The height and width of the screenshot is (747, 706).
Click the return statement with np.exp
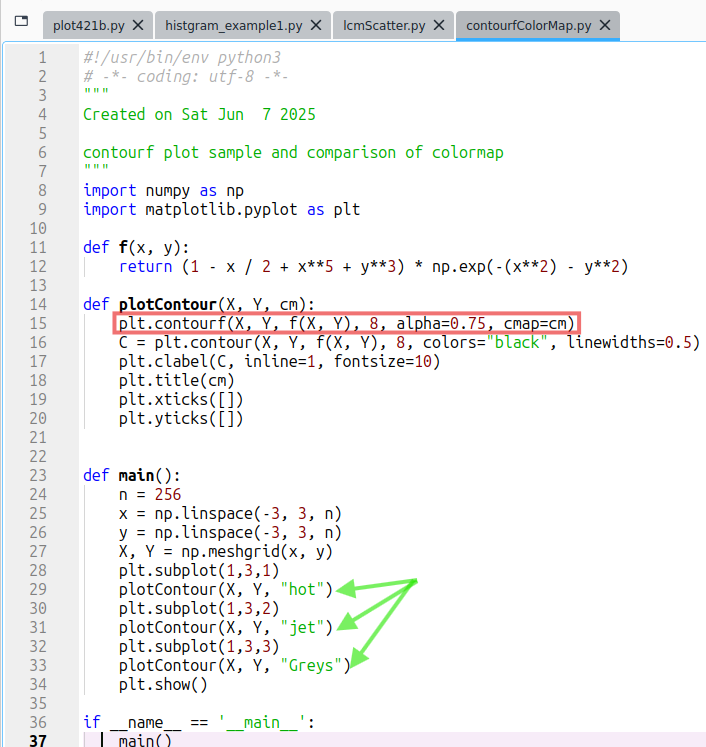click(x=373, y=267)
